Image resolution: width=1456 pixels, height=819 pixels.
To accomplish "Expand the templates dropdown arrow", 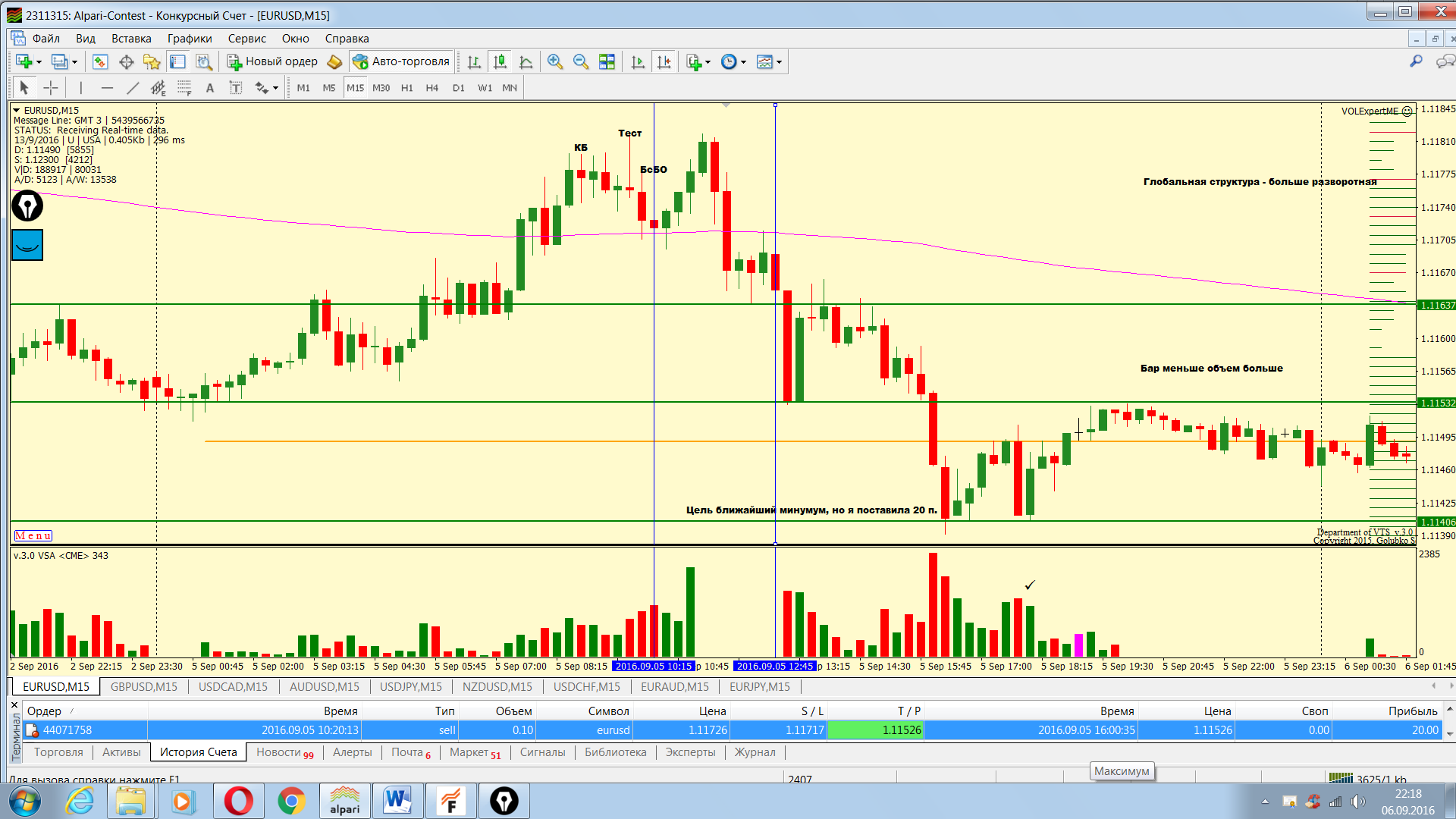I will (779, 62).
